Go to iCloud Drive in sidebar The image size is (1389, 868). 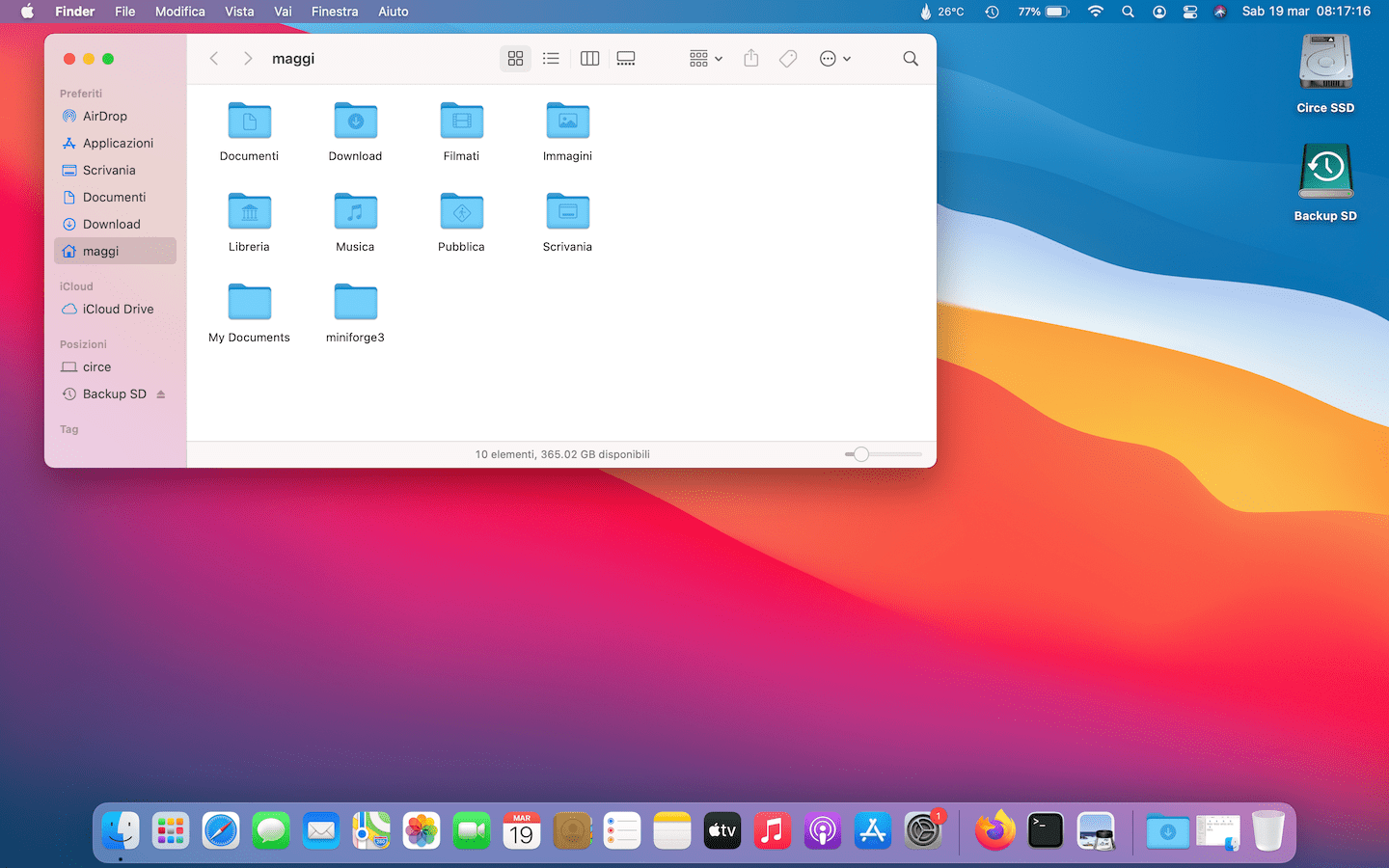pyautogui.click(x=118, y=309)
